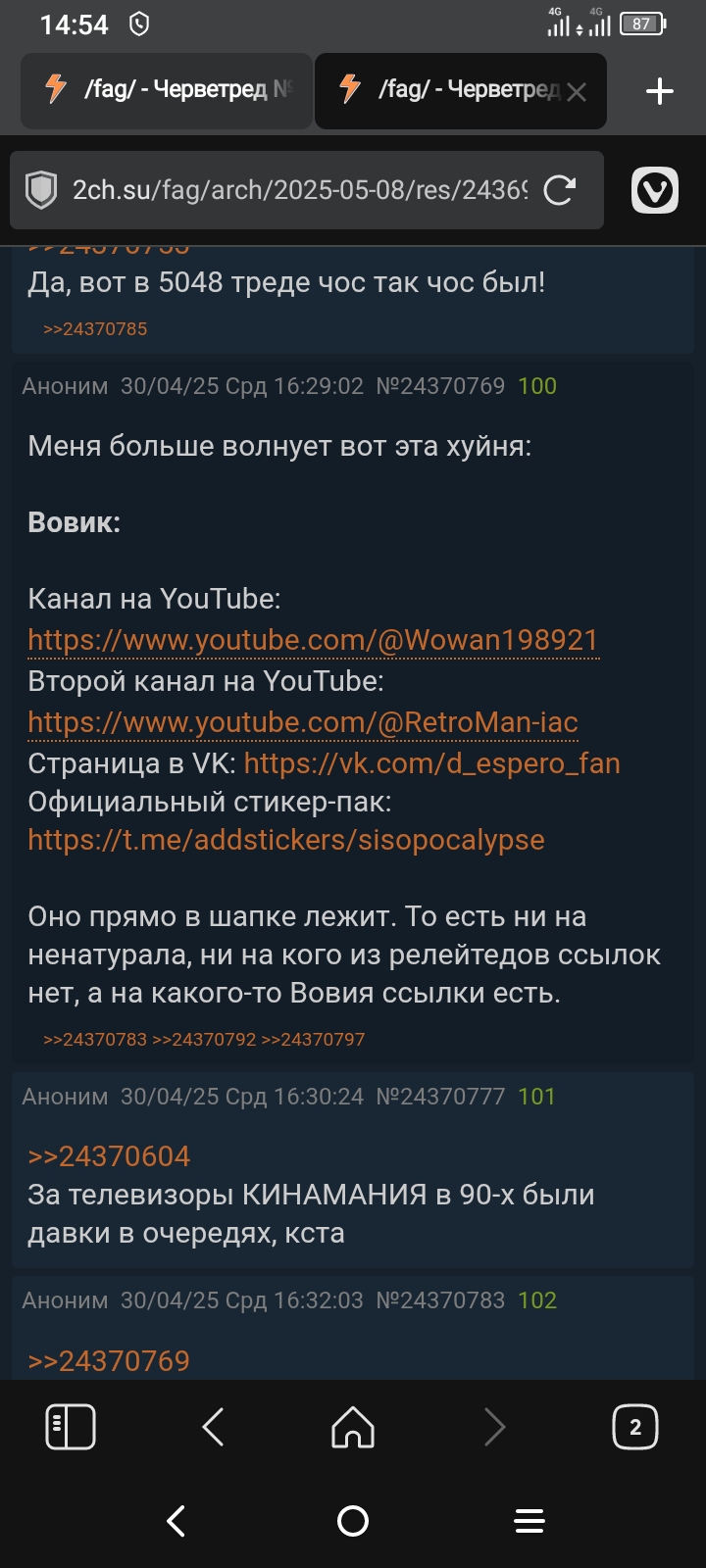Tap the Android system home circle
The image size is (706, 1568).
[x=353, y=1521]
